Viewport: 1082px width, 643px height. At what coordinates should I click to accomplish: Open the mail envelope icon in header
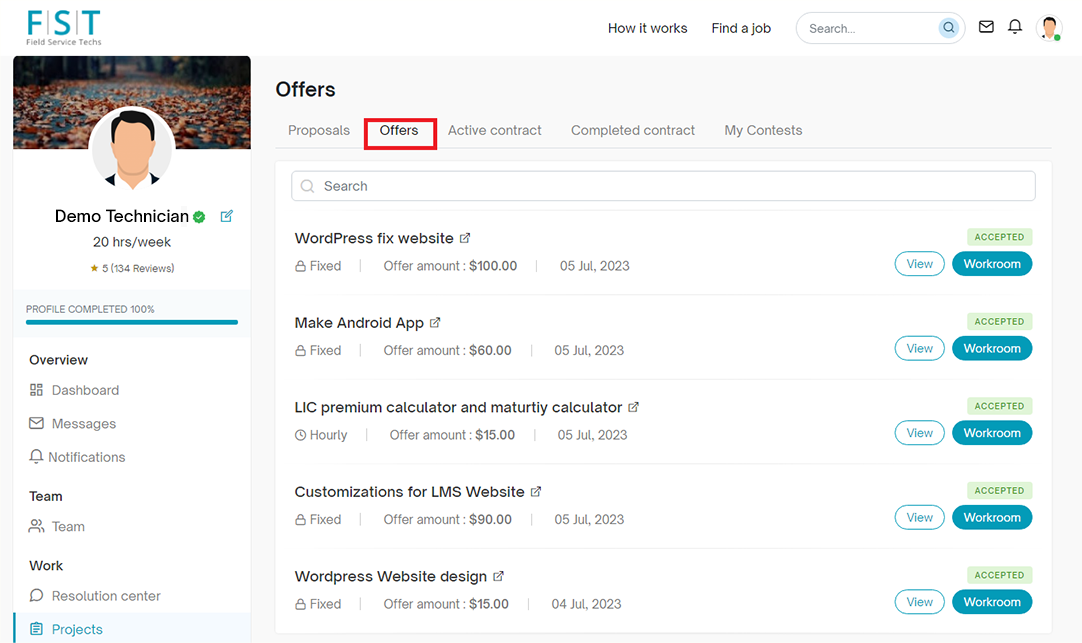[x=986, y=27]
